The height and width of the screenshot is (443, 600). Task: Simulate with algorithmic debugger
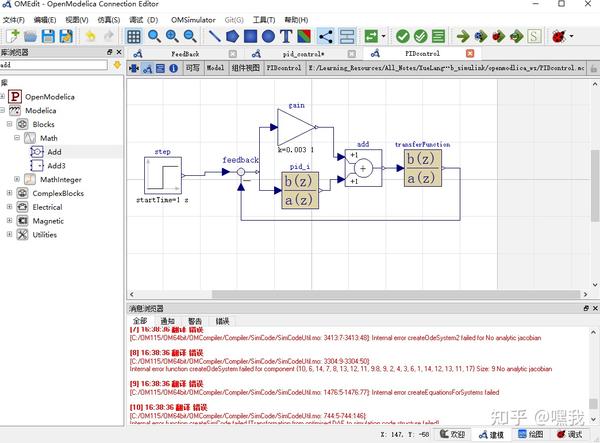click(499, 36)
